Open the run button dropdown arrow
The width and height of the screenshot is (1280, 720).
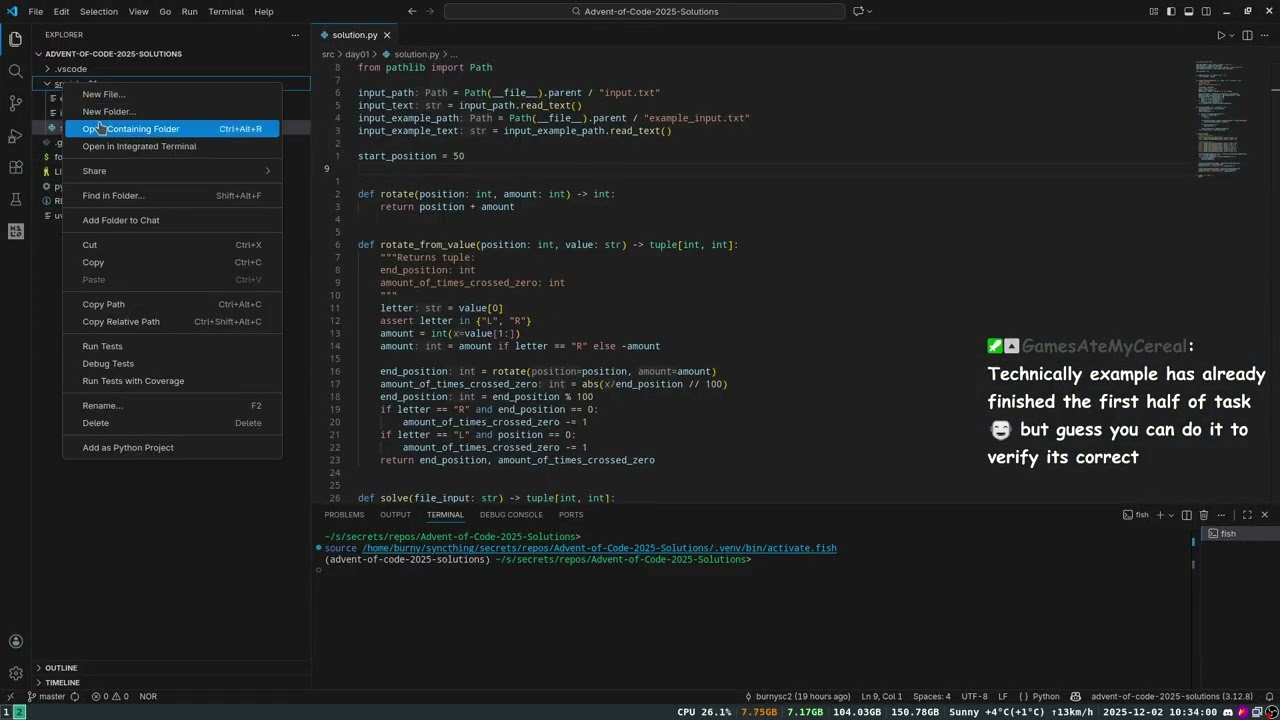[x=1232, y=35]
